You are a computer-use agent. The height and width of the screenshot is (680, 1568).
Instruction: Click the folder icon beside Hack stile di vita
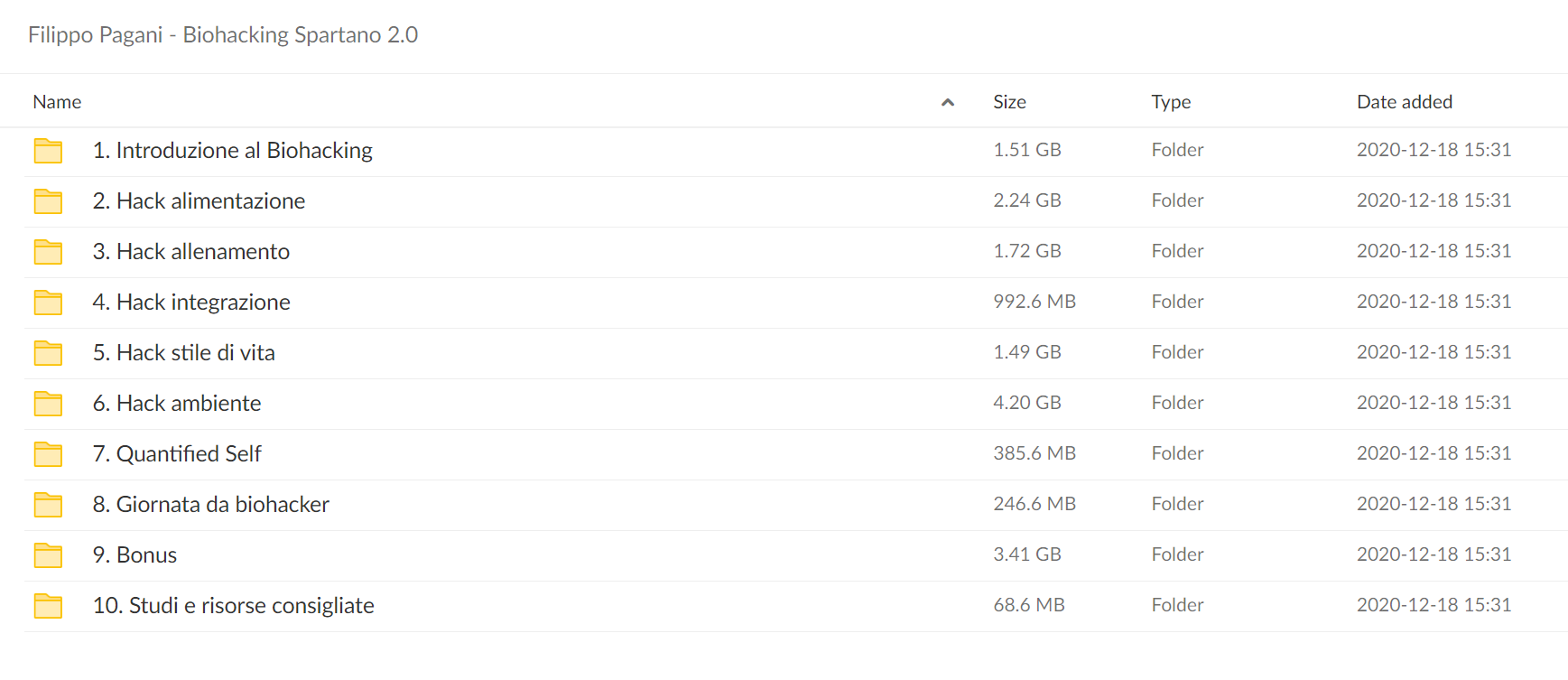(48, 353)
